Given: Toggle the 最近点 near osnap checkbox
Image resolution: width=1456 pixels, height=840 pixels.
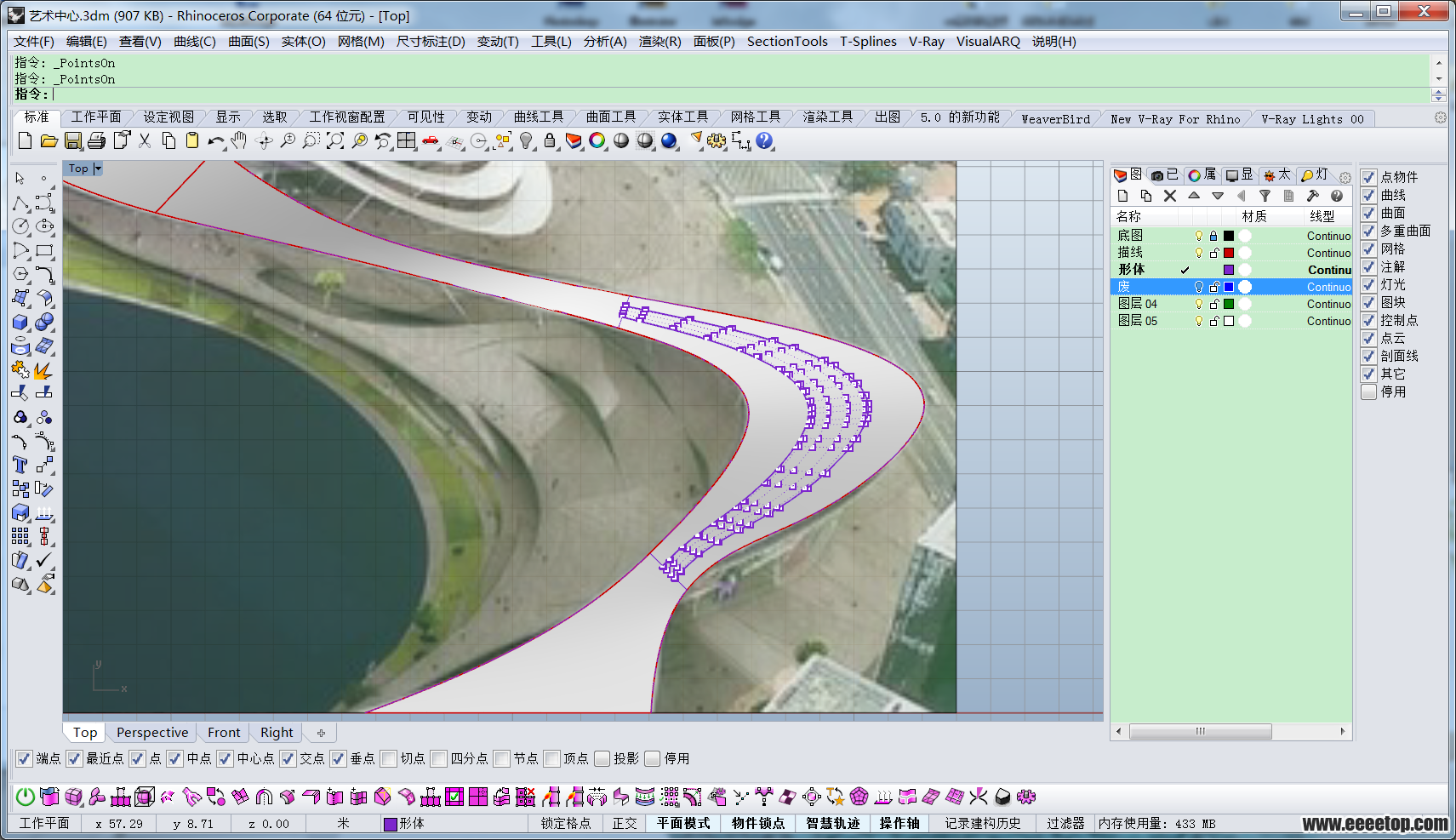Looking at the screenshot, I should point(74,758).
